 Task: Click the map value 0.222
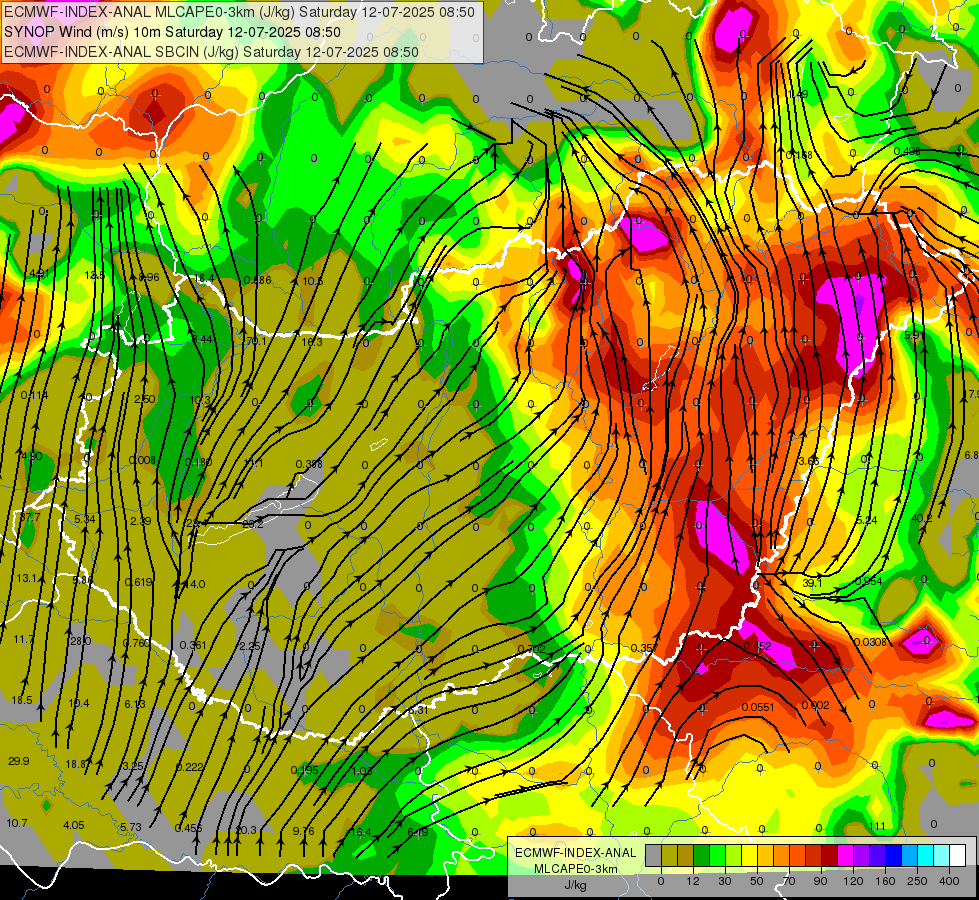point(189,767)
